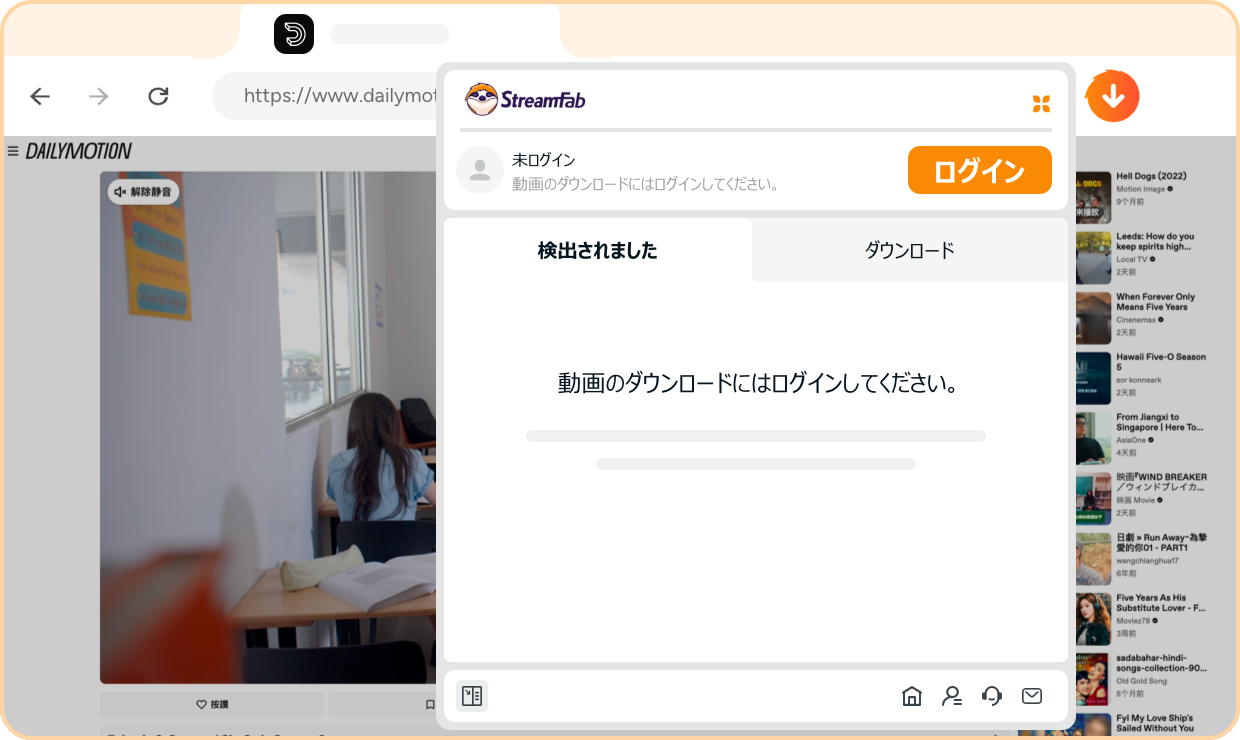Bookmark the video below the player

428,704
